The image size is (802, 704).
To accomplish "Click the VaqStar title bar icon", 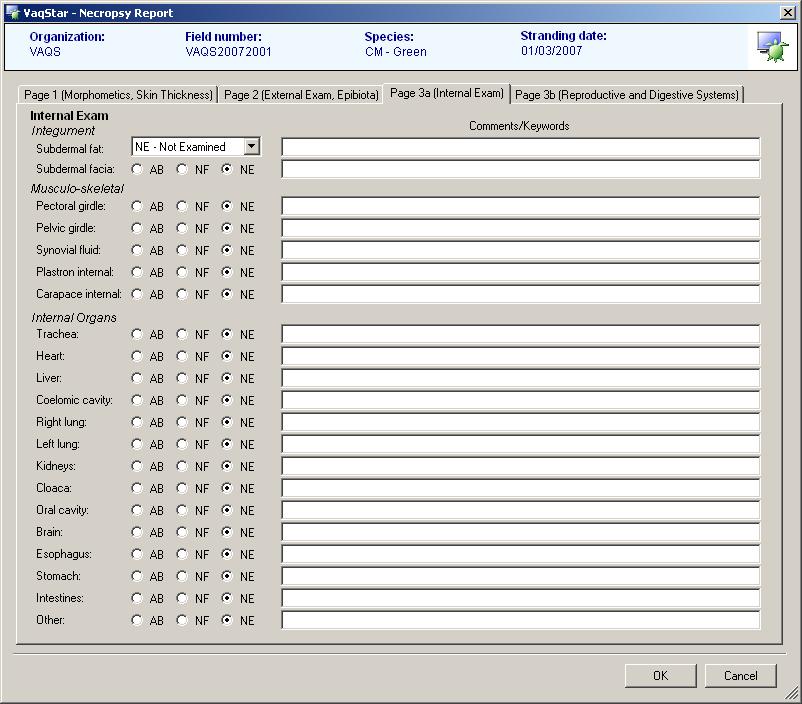I will (12, 12).
